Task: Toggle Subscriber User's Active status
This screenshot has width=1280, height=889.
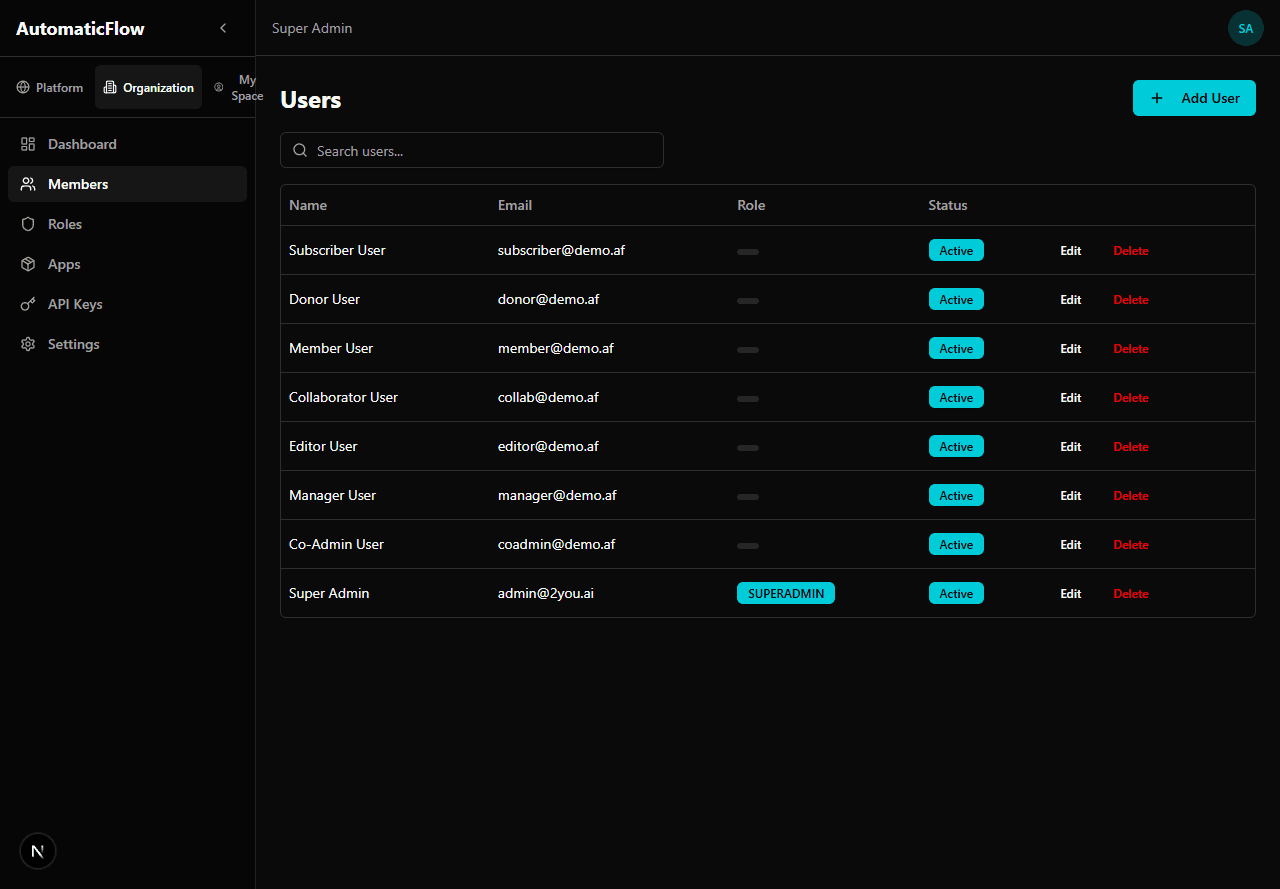Action: tap(956, 250)
